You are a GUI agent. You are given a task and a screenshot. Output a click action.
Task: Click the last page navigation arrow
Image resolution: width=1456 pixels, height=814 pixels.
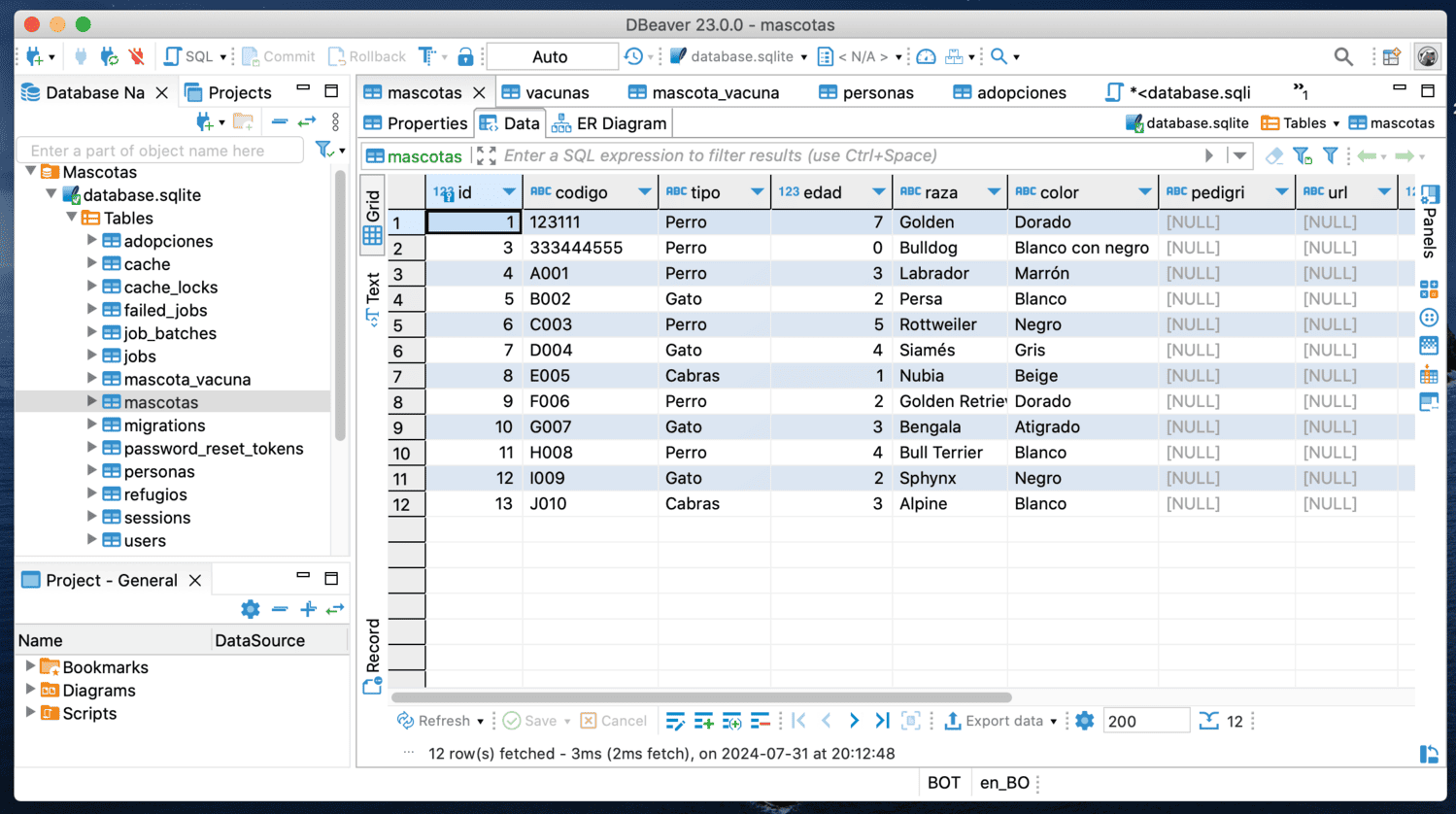882,721
